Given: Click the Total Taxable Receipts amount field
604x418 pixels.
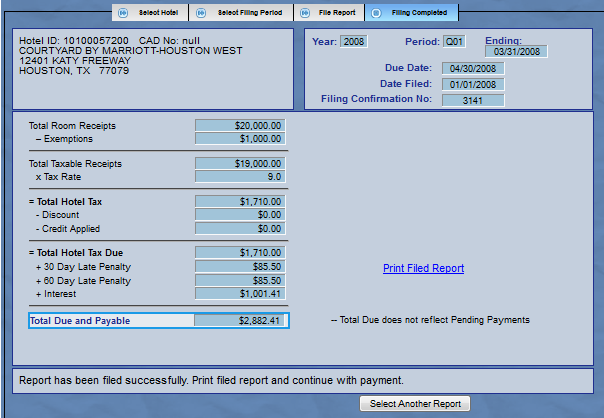Looking at the screenshot, I should pyautogui.click(x=241, y=163).
